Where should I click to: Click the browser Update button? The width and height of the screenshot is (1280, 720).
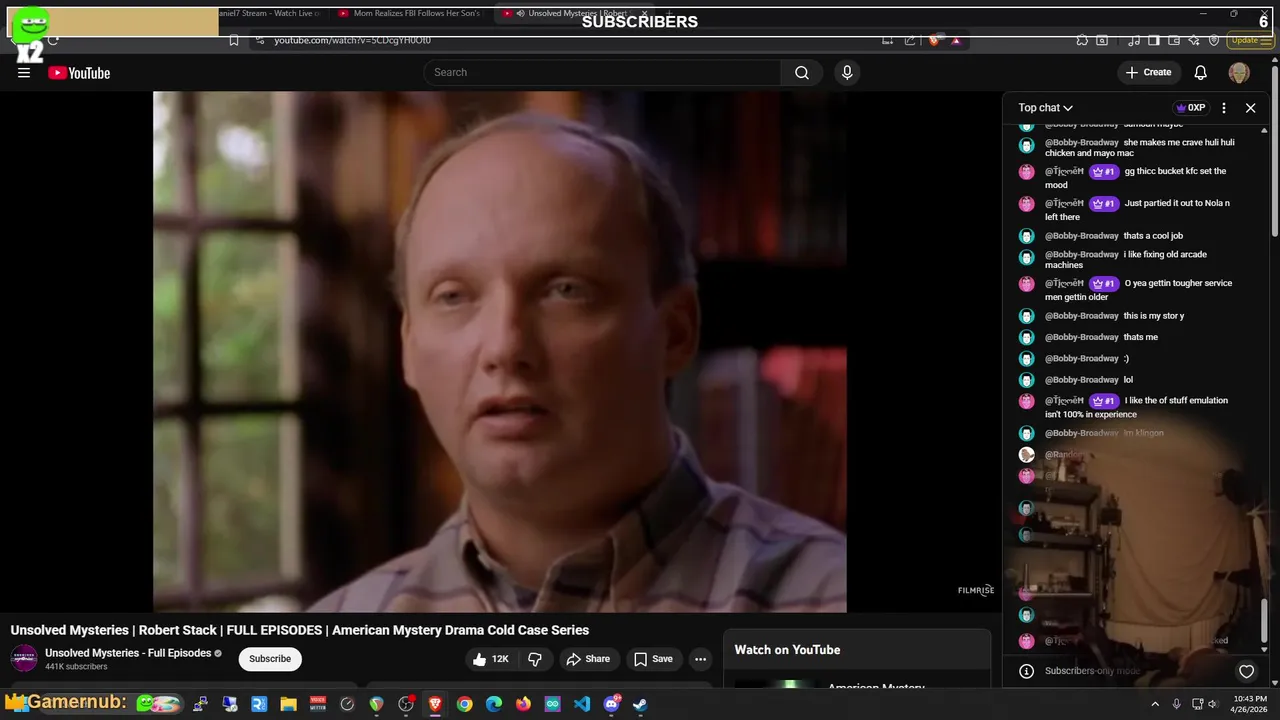(1251, 40)
